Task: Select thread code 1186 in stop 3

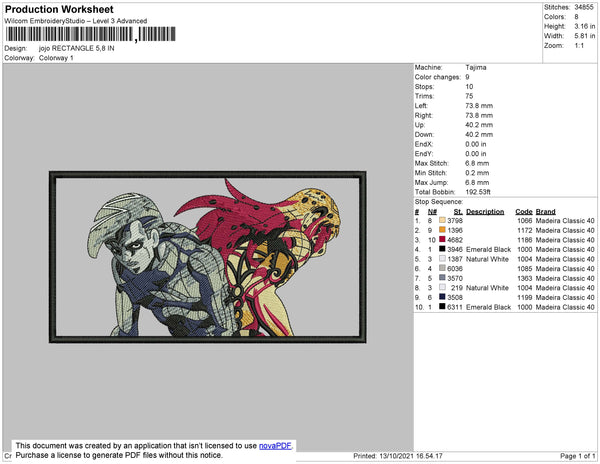Action: click(525, 240)
